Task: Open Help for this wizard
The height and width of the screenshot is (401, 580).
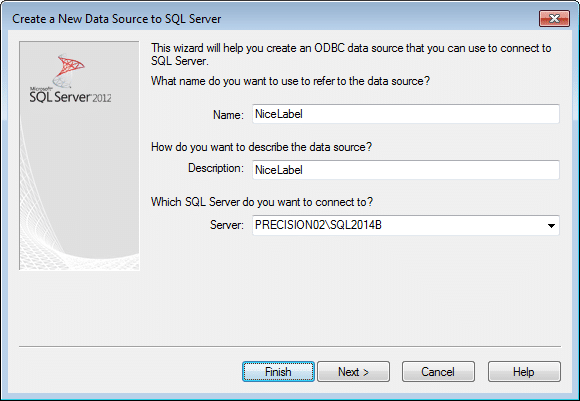Action: (x=524, y=371)
